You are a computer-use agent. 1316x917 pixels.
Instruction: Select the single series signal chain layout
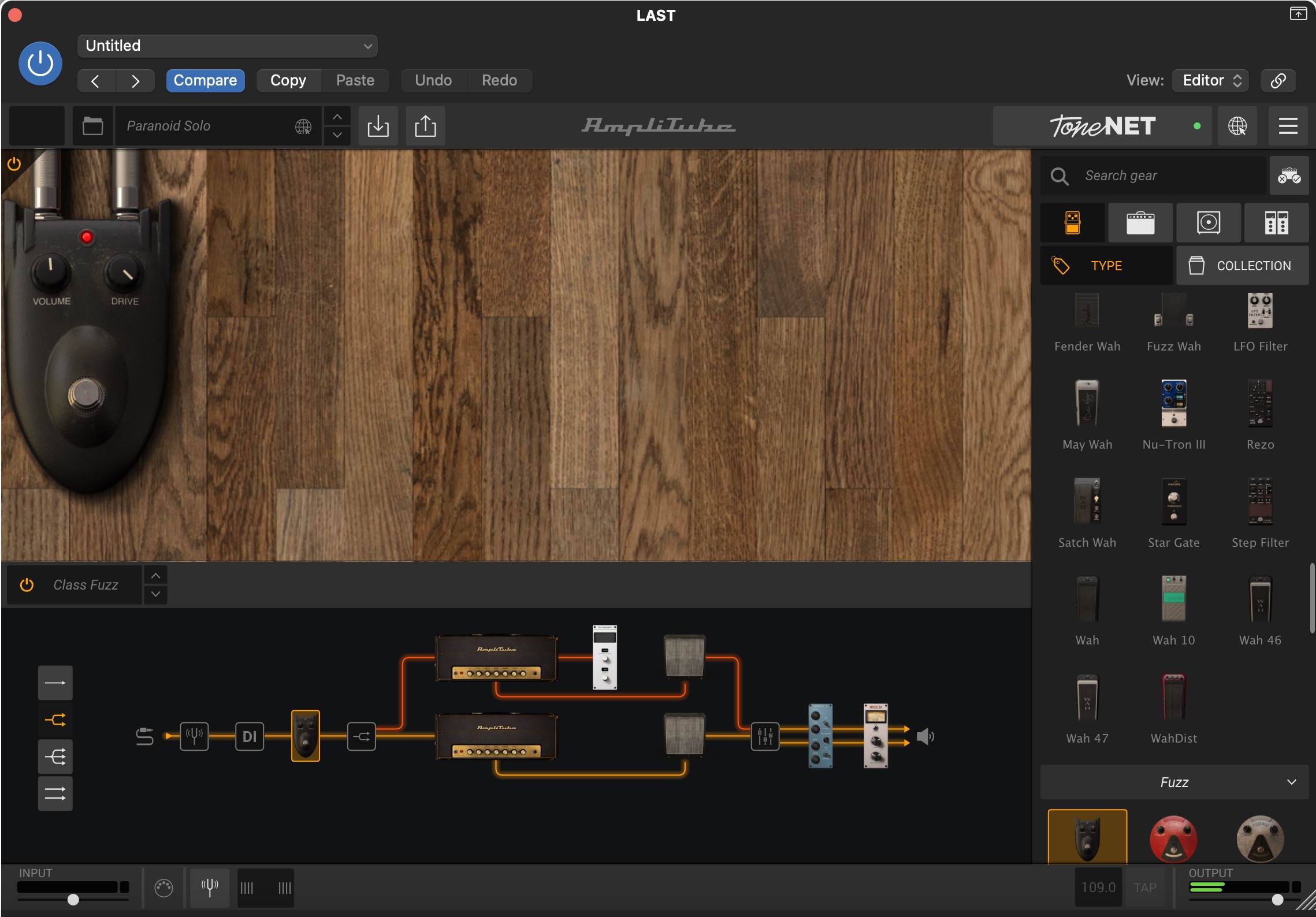tap(55, 683)
